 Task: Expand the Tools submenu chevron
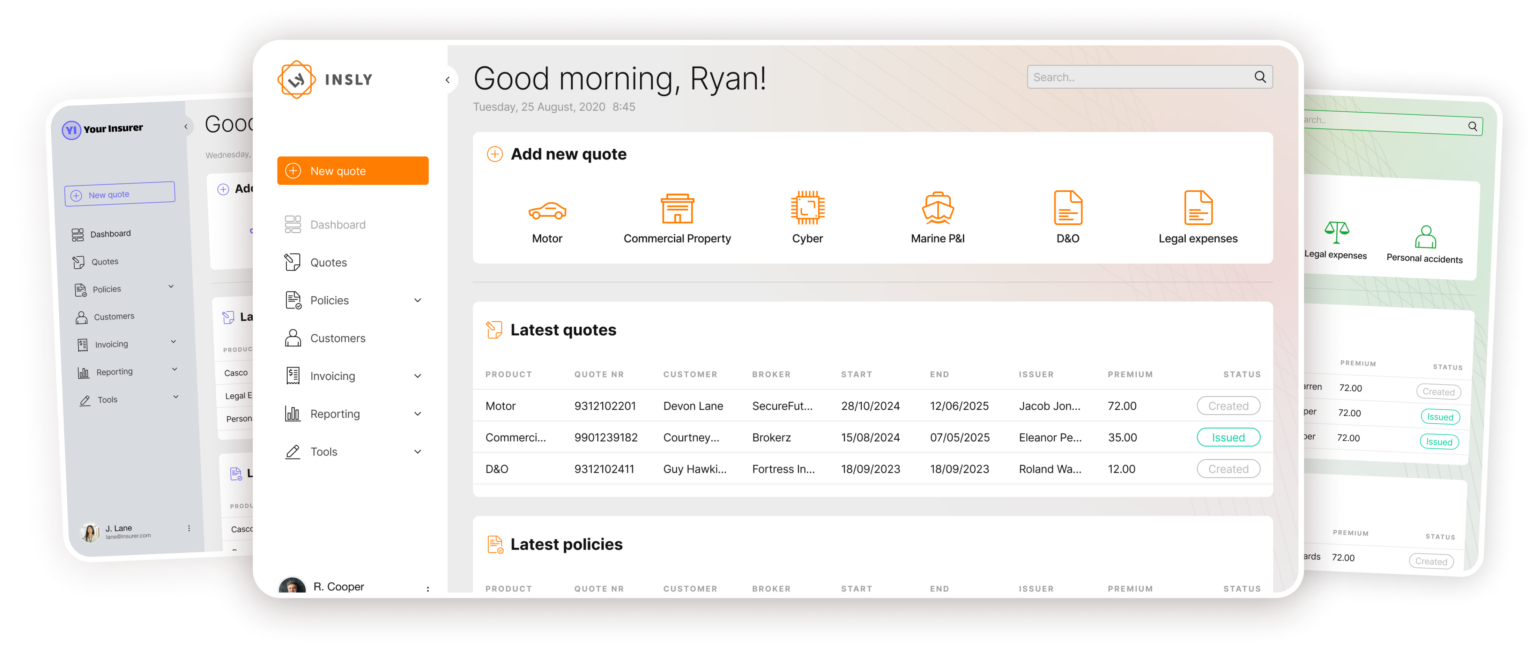click(418, 452)
